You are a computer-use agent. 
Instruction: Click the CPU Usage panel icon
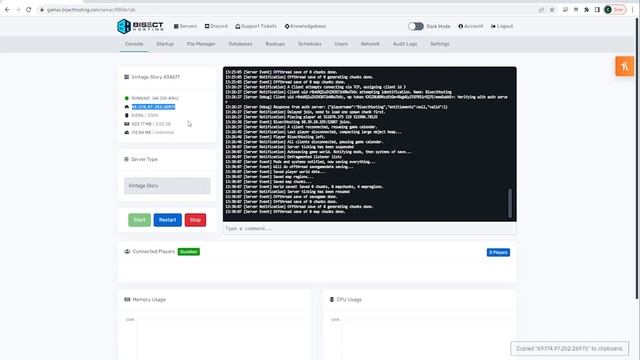331,300
